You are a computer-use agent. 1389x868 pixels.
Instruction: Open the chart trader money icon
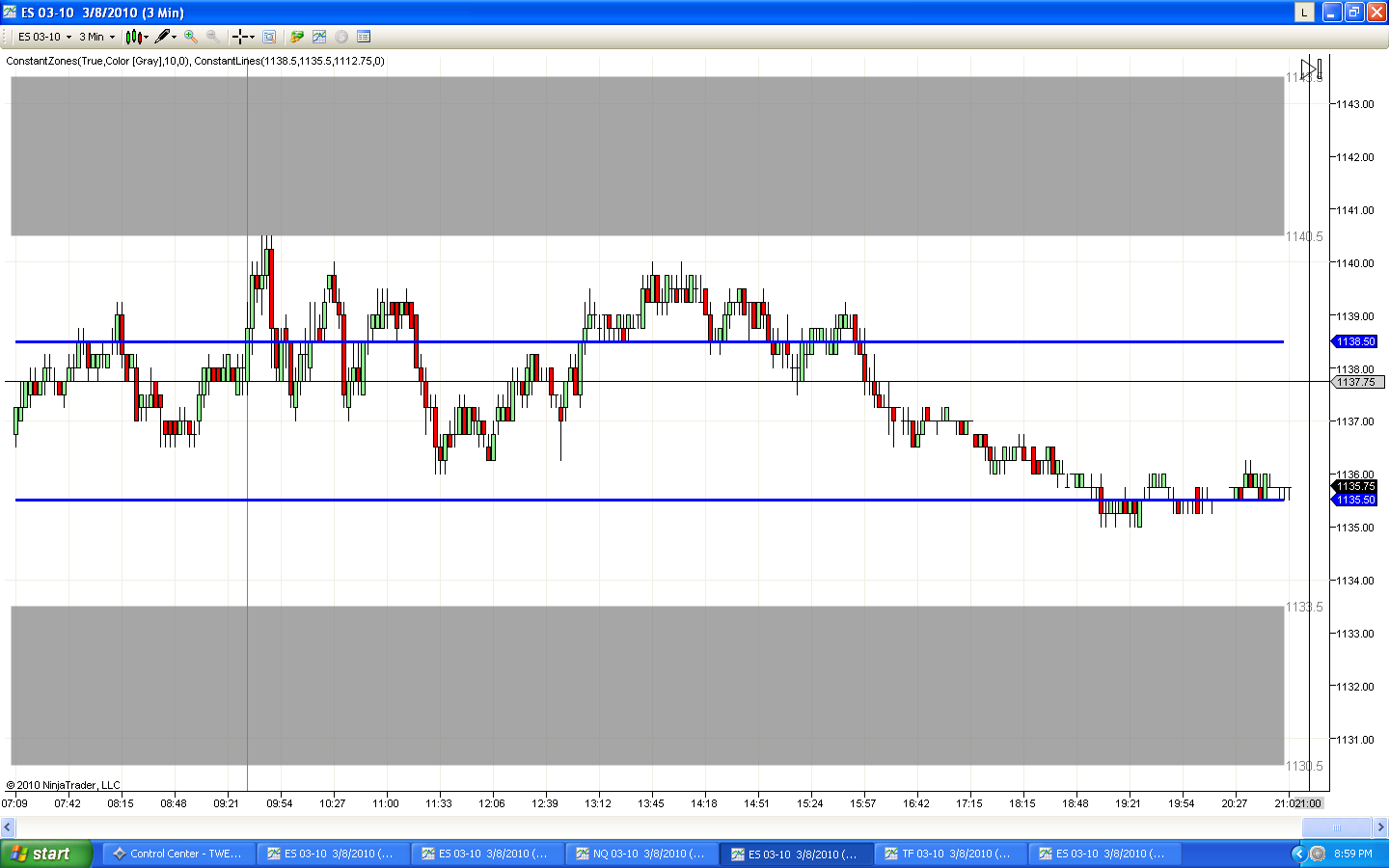pos(297,37)
